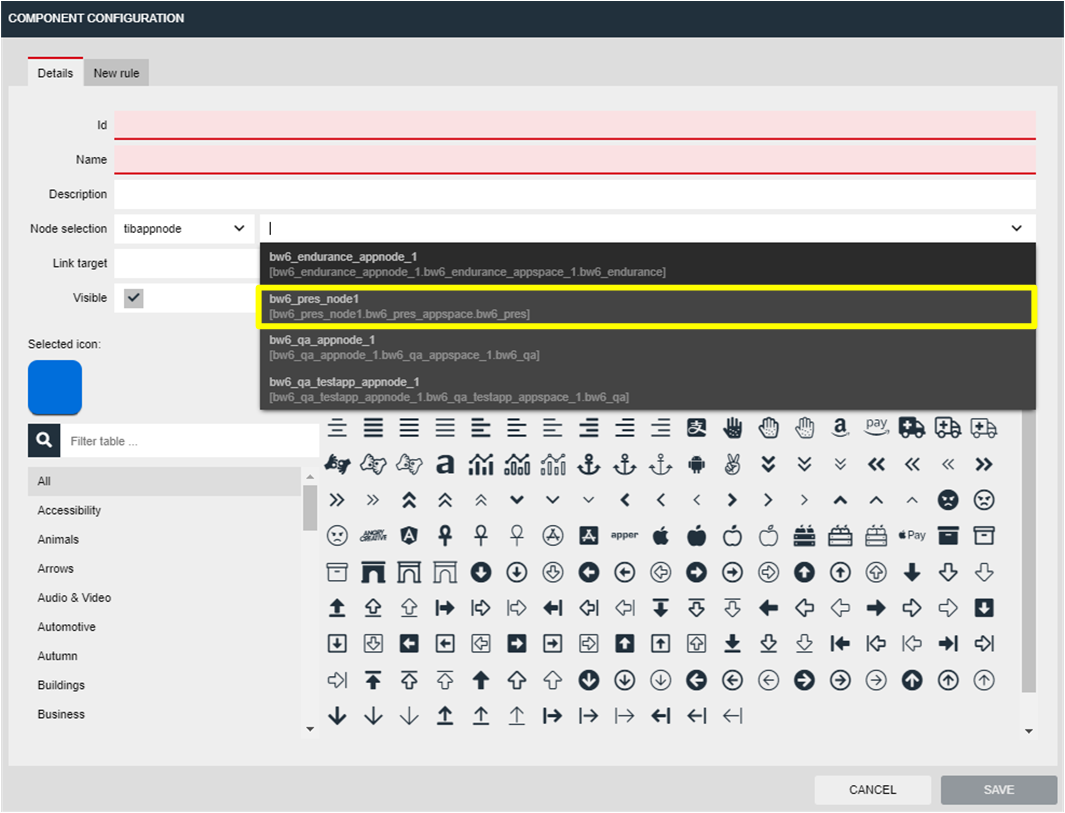Click the Filter table search box

tap(190, 441)
